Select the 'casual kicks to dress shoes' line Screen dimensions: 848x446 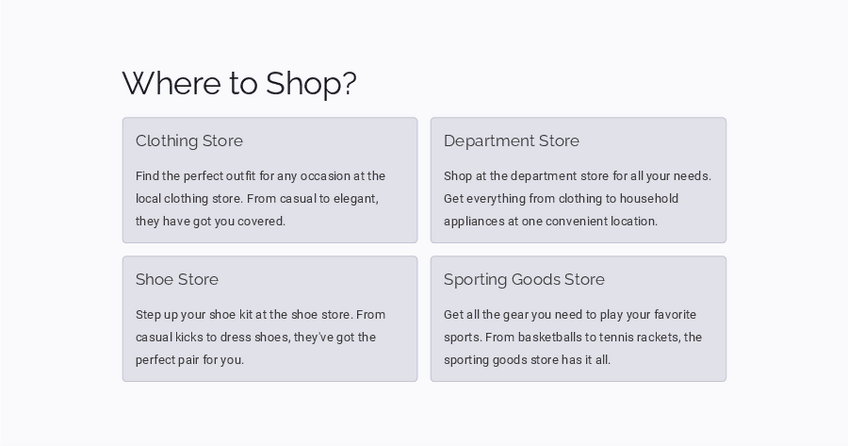coord(255,337)
